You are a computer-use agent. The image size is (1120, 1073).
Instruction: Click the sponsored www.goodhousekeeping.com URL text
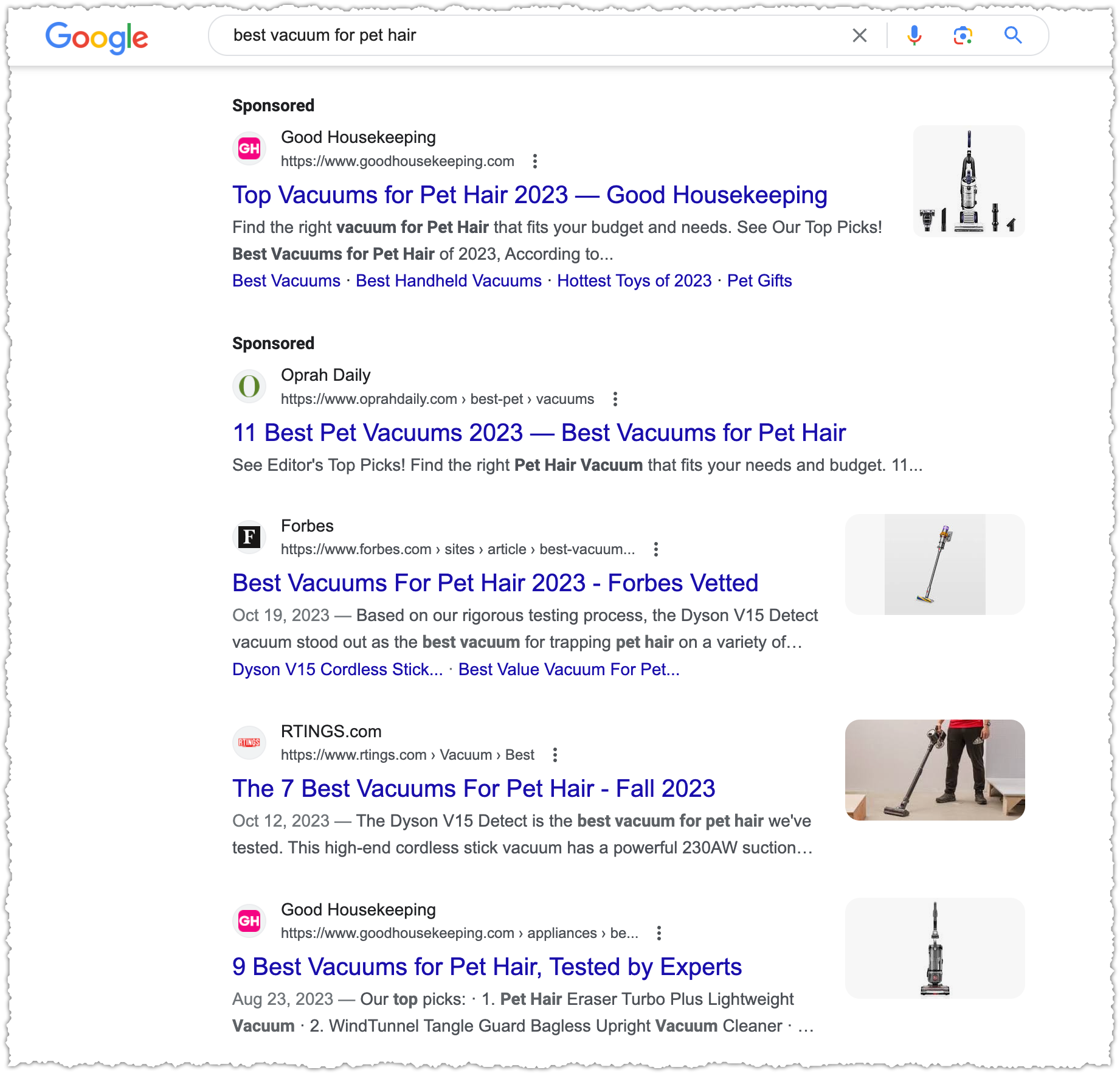click(398, 161)
